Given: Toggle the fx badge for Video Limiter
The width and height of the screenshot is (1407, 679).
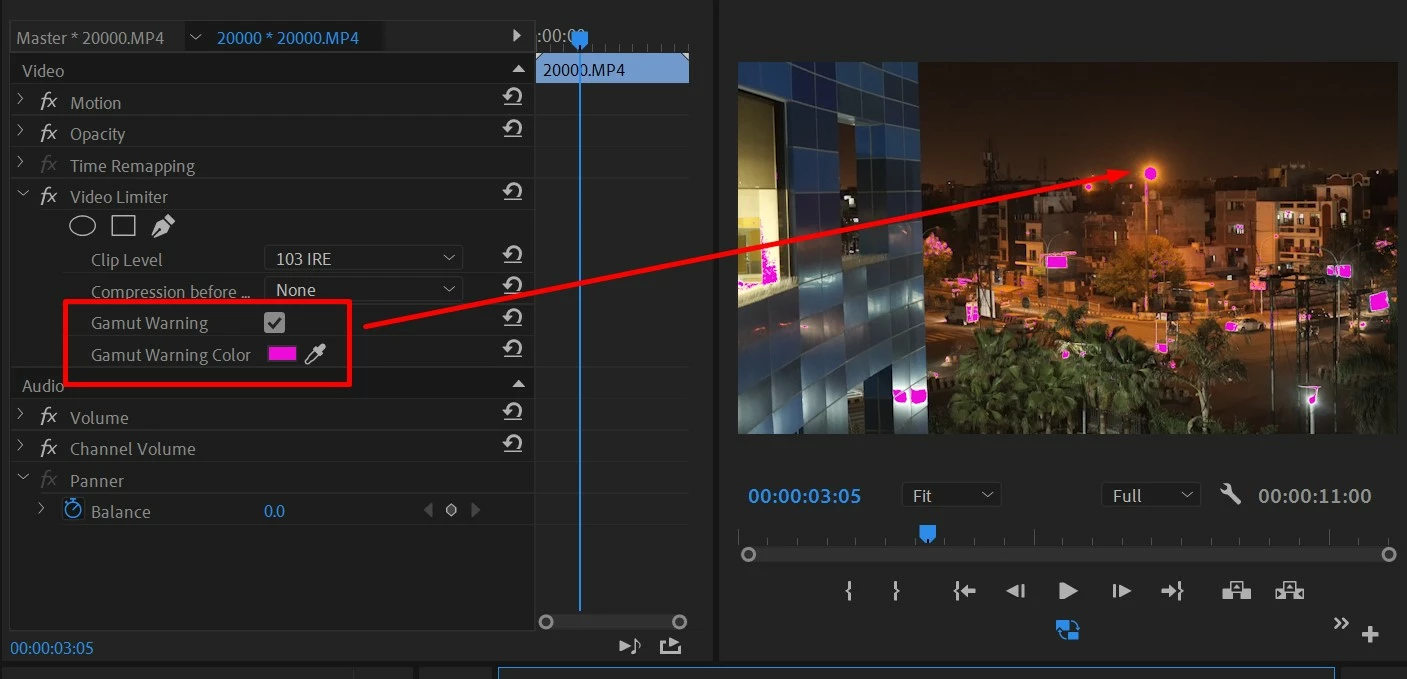Looking at the screenshot, I should pyautogui.click(x=48, y=196).
